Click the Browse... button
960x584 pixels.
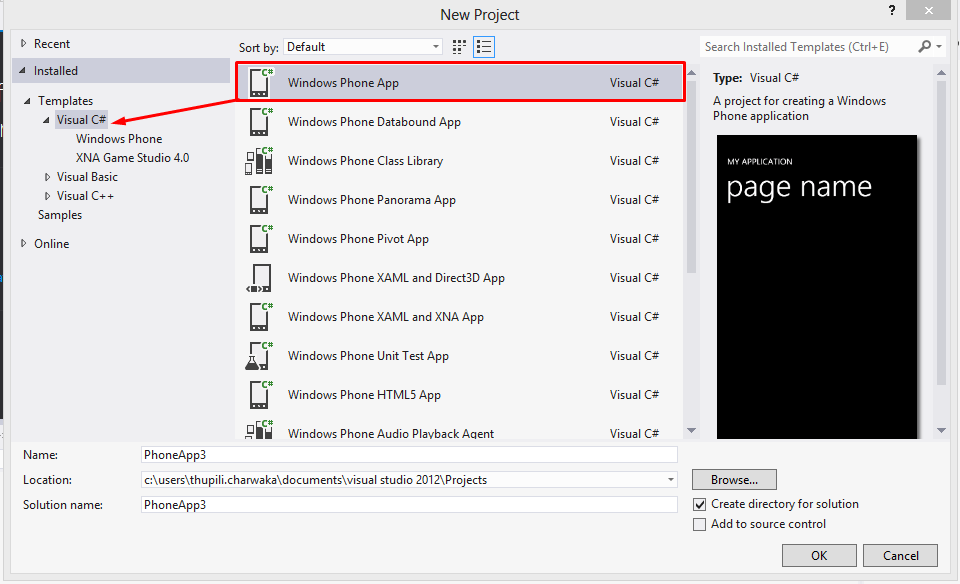pyautogui.click(x=734, y=480)
